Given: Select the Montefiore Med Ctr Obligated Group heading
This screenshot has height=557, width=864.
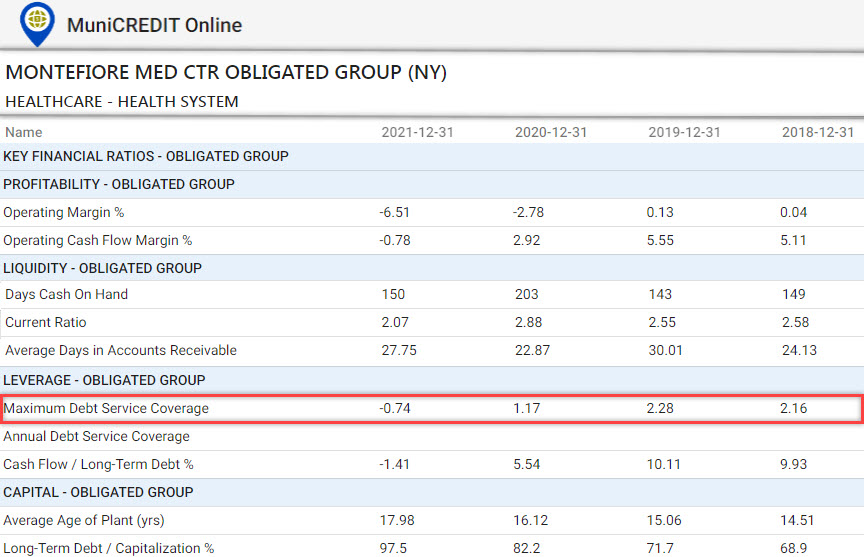Looking at the screenshot, I should point(226,72).
